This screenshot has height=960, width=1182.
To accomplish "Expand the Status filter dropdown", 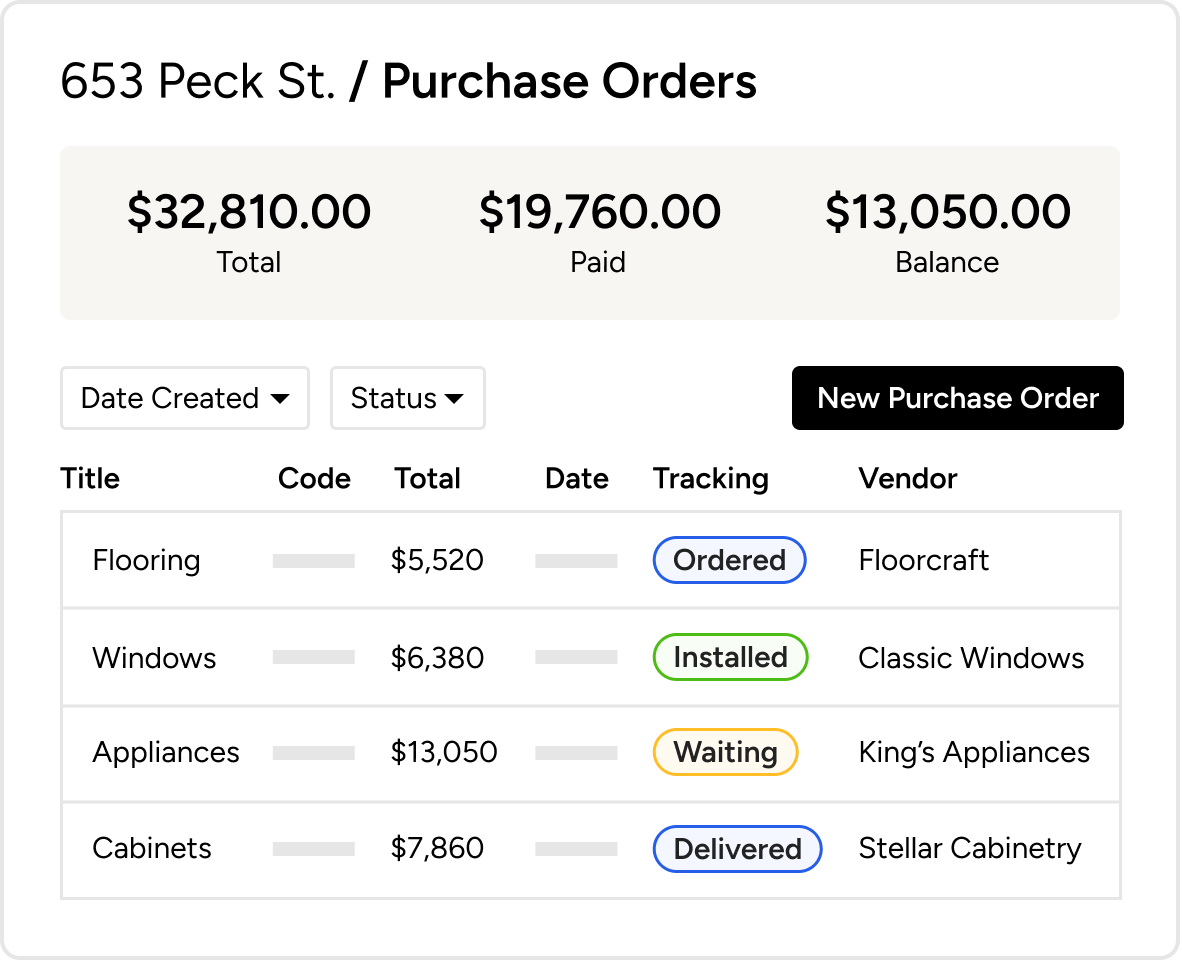I will pyautogui.click(x=407, y=398).
